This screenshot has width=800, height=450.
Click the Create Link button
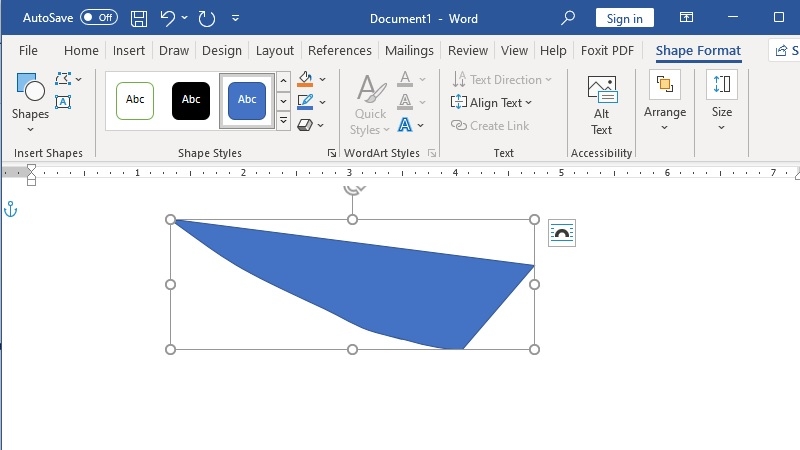490,126
